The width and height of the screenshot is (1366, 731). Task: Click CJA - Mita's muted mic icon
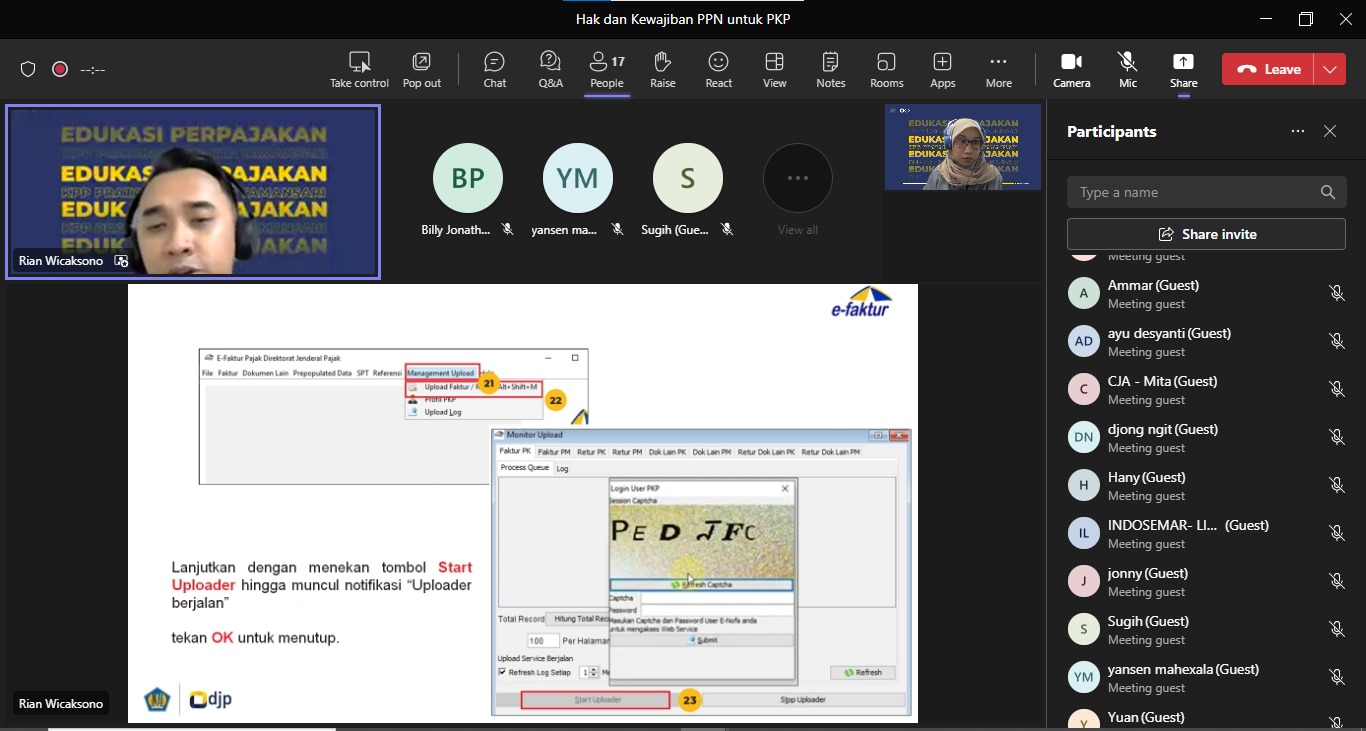[1336, 389]
